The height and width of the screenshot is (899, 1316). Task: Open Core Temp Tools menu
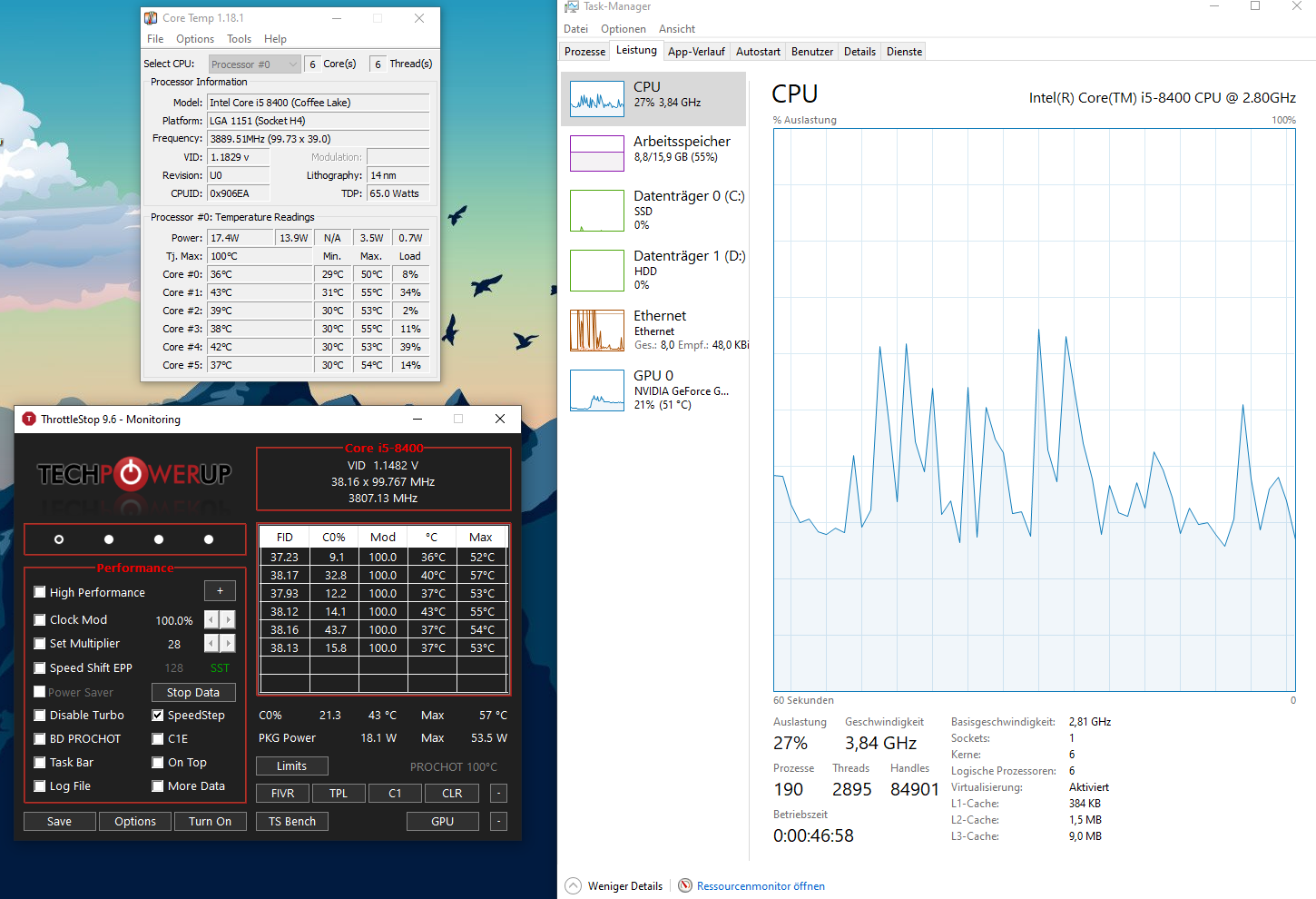coord(240,39)
